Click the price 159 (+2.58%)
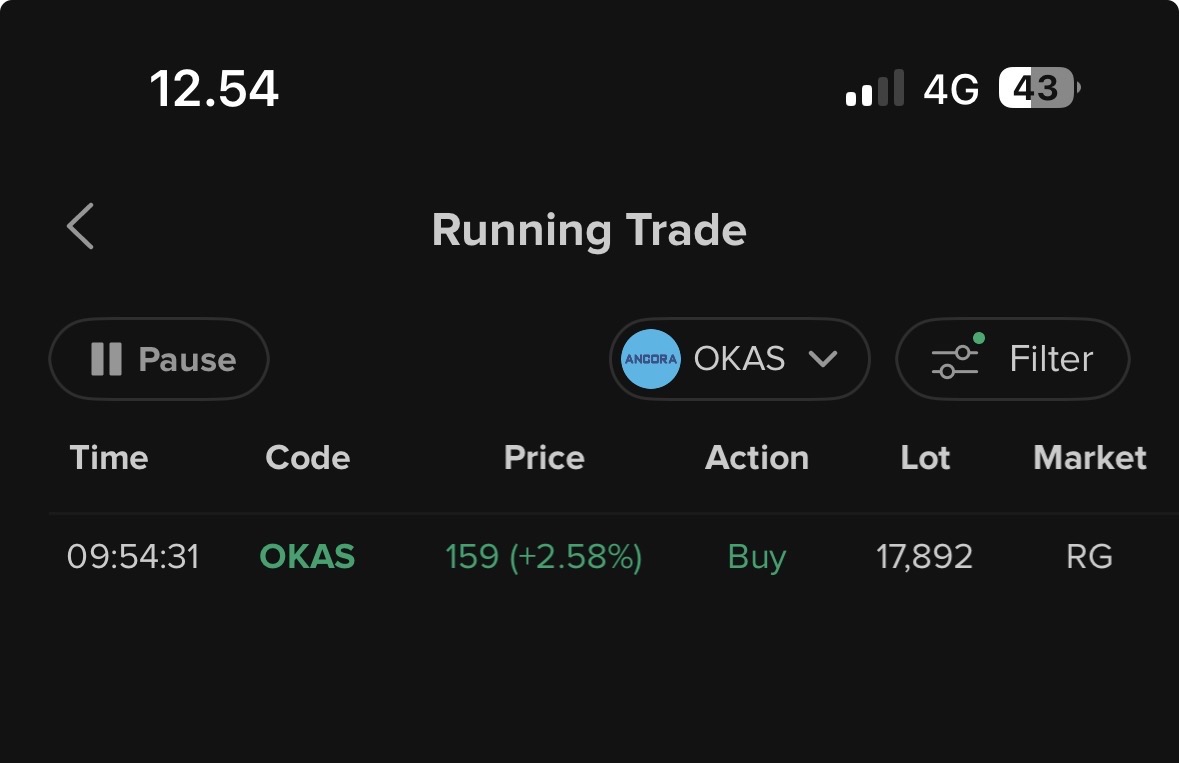 543,556
